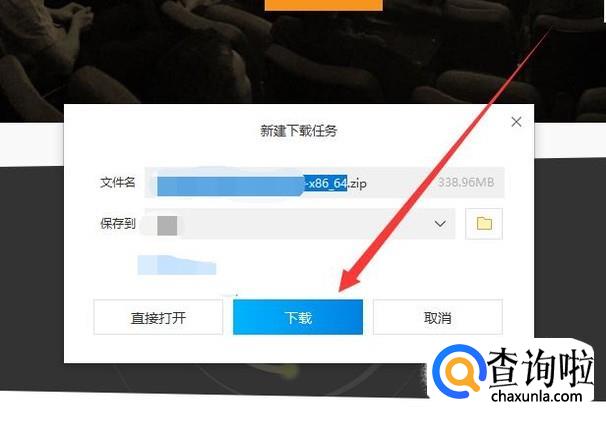This screenshot has height=427, width=606.
Task: Close the 新建下载任务 dialog
Action: [x=516, y=122]
